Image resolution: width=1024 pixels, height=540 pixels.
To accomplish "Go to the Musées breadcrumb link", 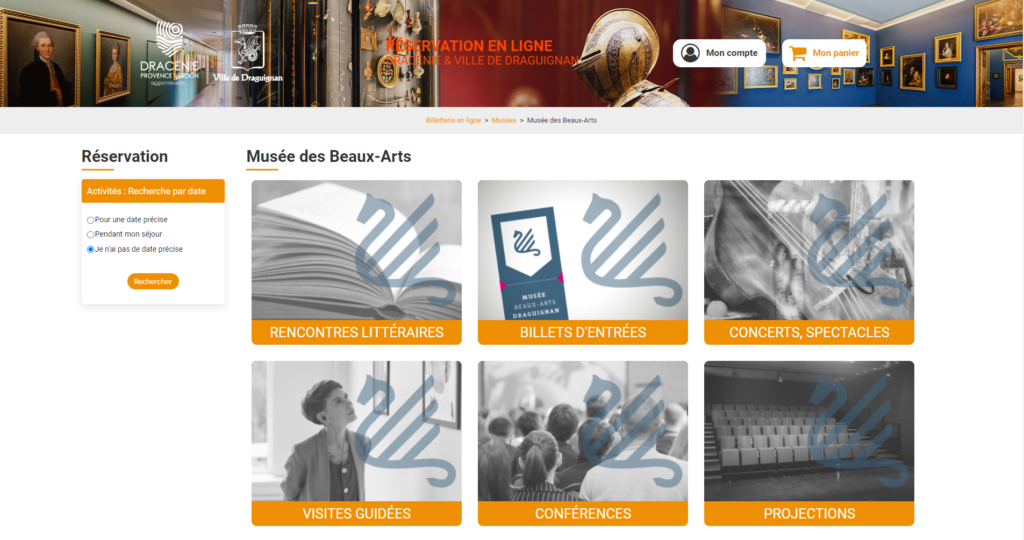I will [504, 120].
